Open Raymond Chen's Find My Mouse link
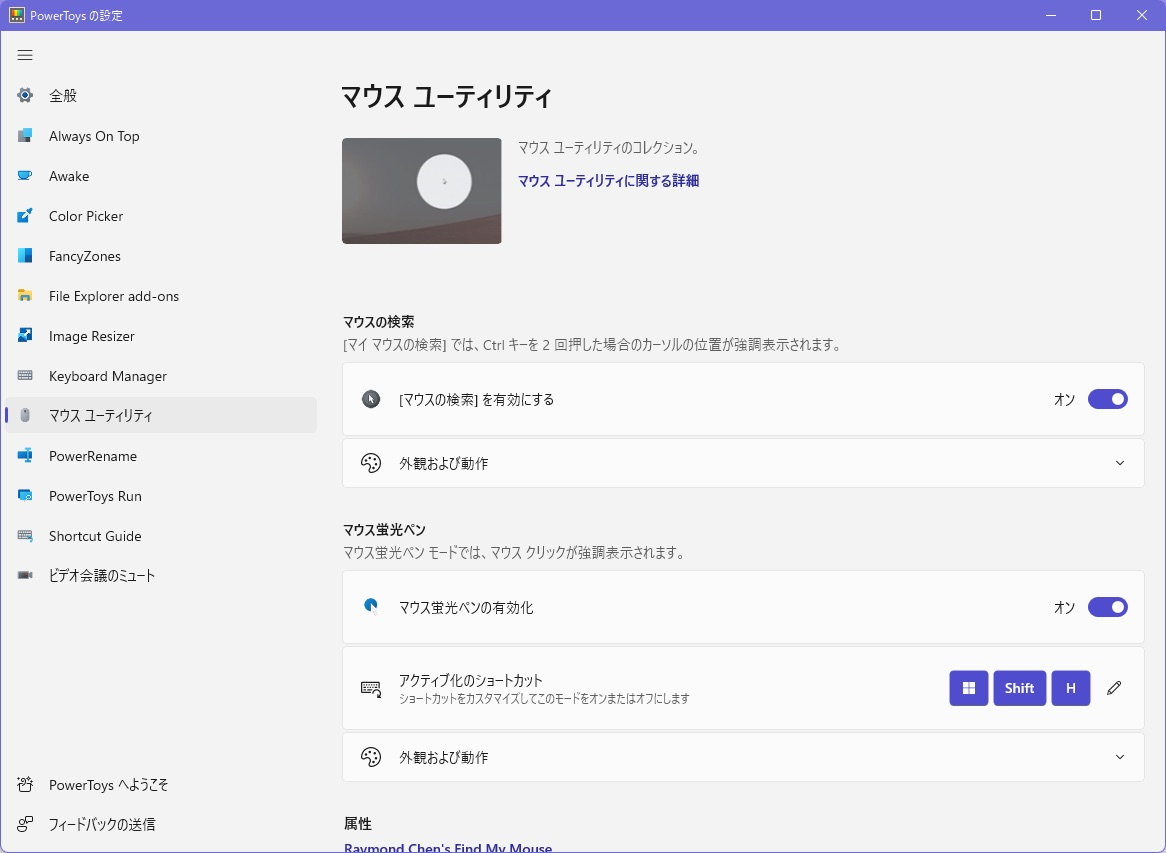 pos(448,847)
